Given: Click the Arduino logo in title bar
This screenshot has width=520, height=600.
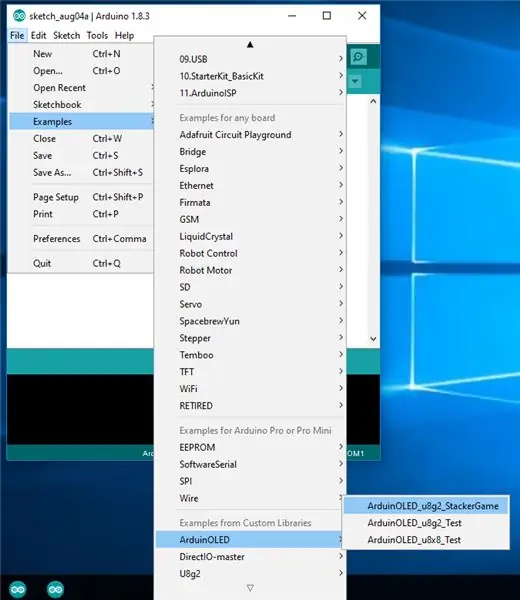Looking at the screenshot, I should 19,16.
